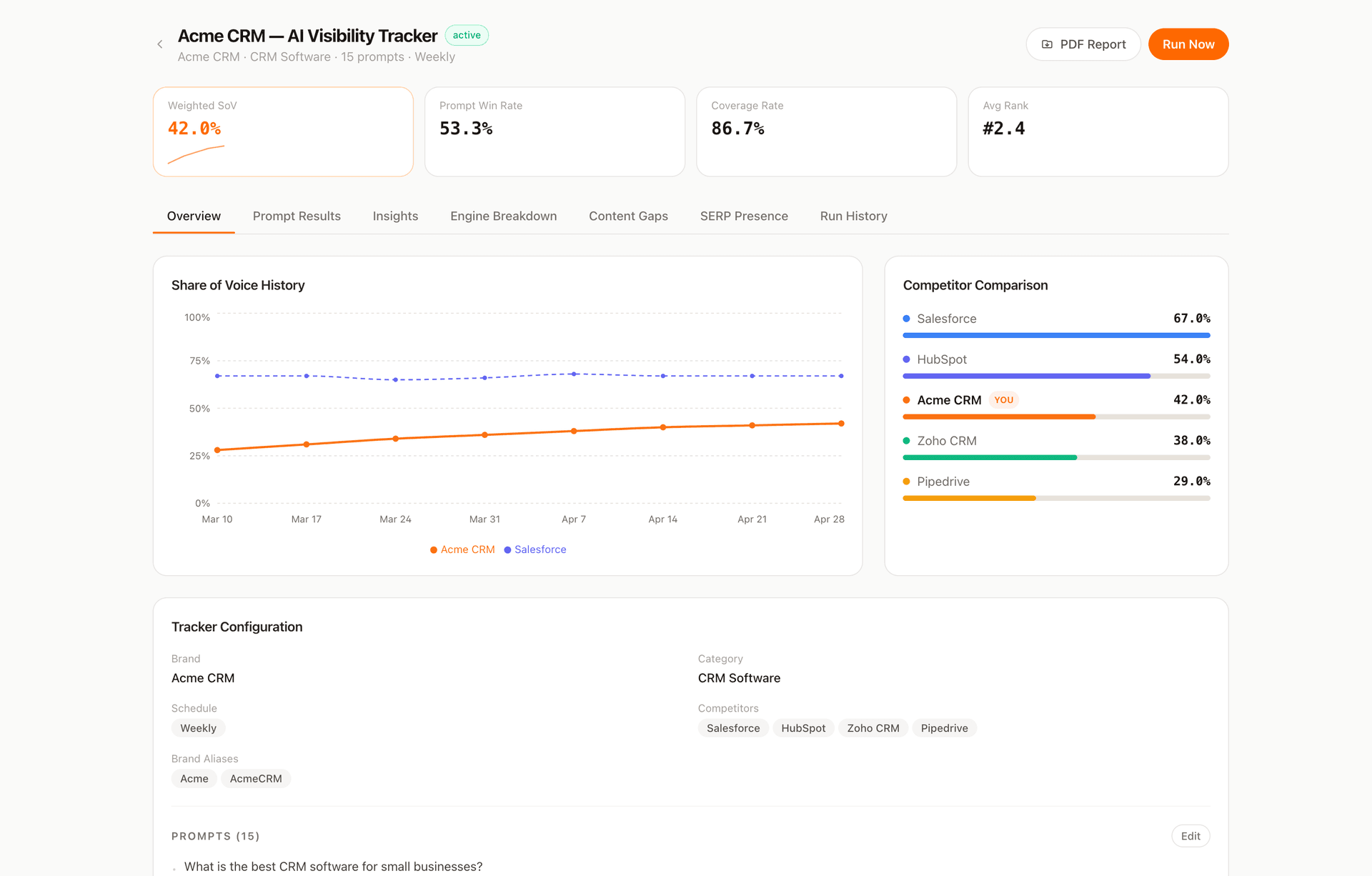Click the Apr 14 axis label
This screenshot has width=1372, height=876.
pyautogui.click(x=662, y=519)
